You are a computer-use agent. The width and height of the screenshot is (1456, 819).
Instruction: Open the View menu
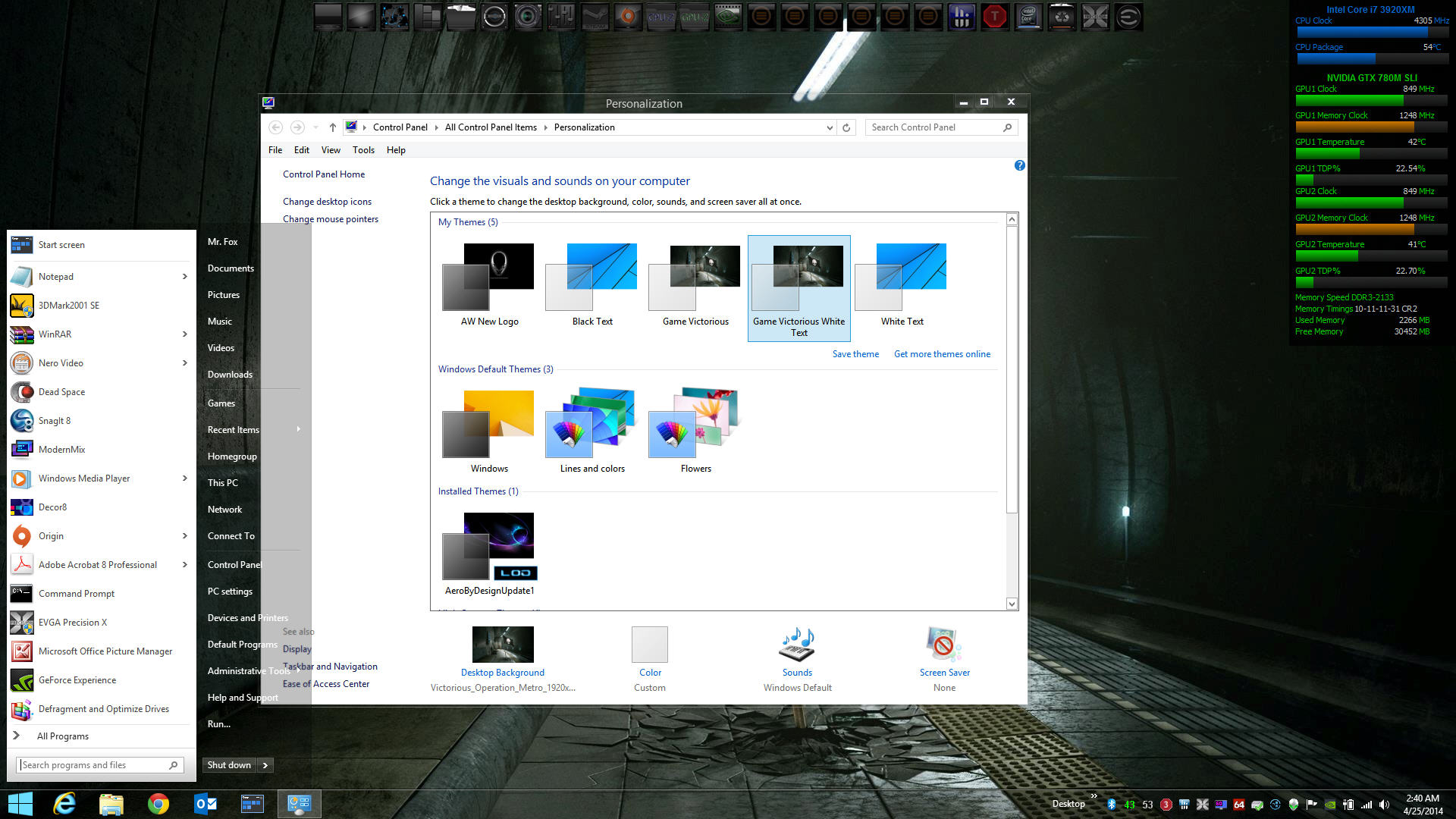[x=331, y=150]
